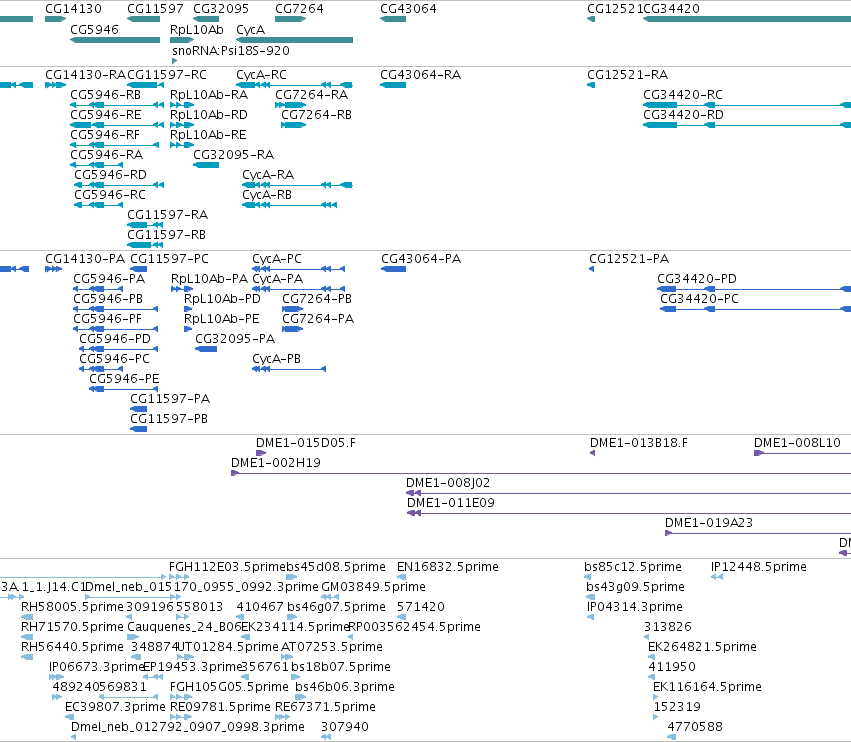Select EST bs85c12.5prime
The height and width of the screenshot is (742, 851).
pos(633,567)
